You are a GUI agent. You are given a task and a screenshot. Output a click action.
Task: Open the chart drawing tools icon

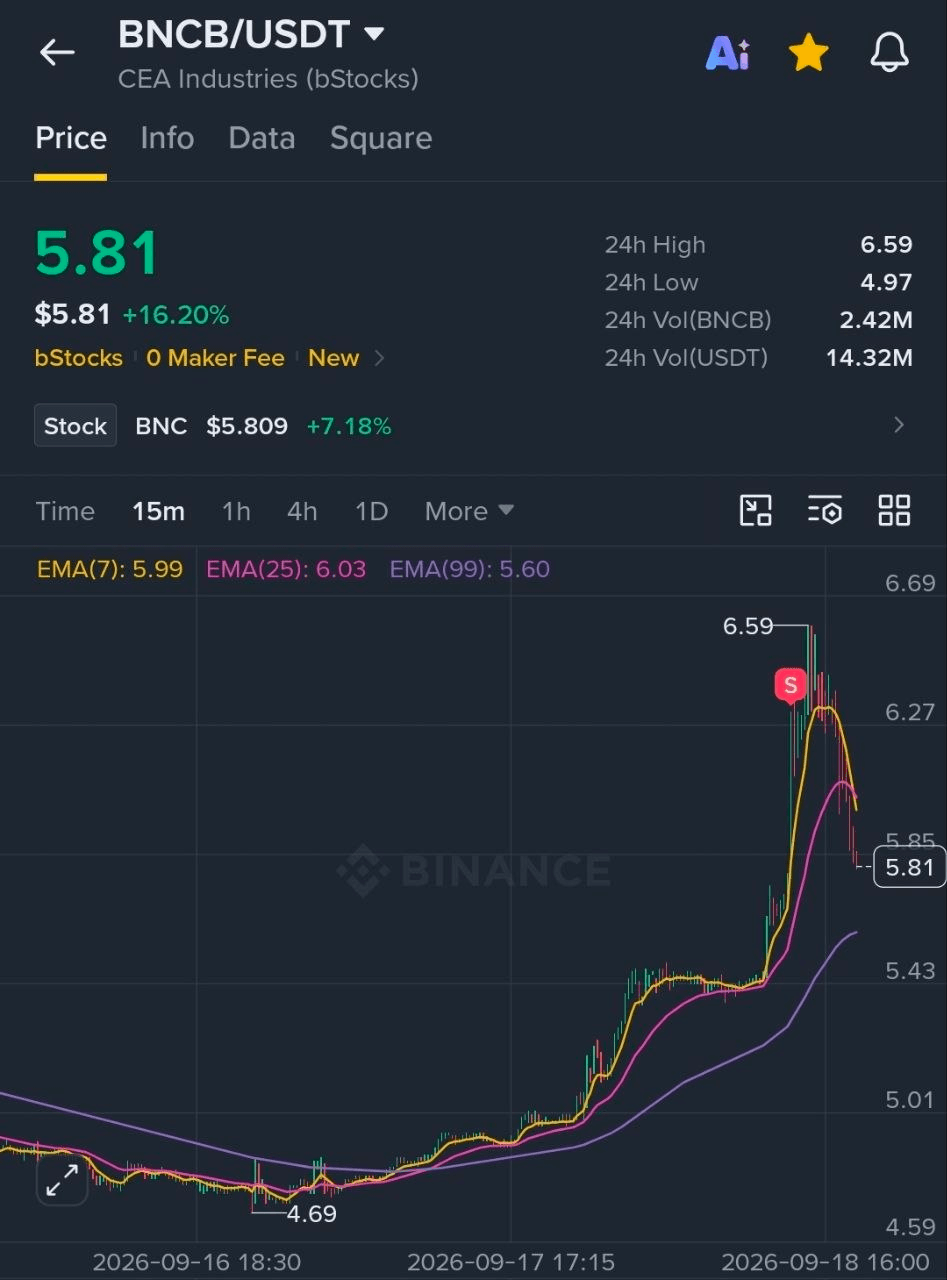click(755, 510)
